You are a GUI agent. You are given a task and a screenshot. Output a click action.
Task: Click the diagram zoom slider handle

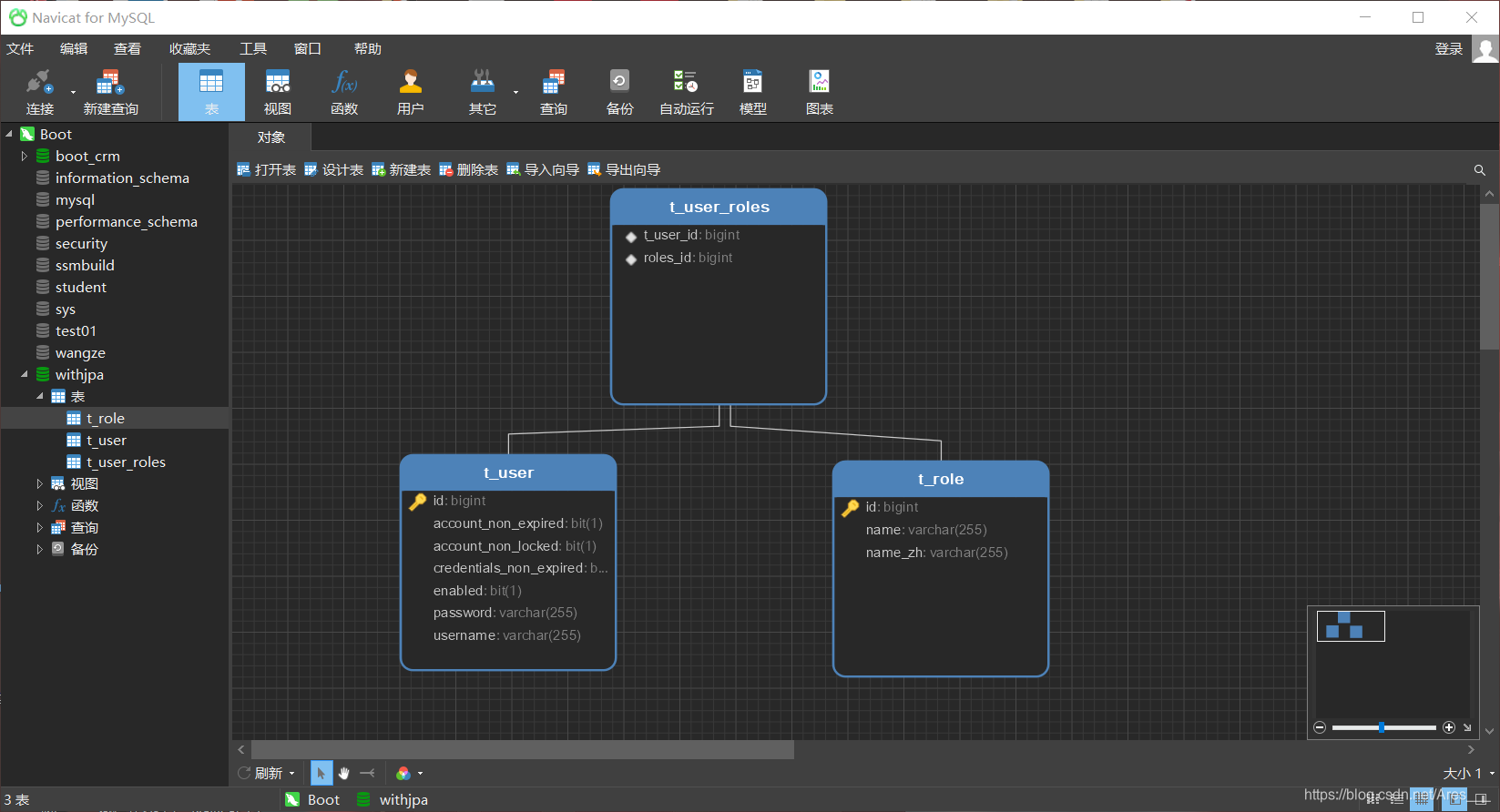(1382, 727)
